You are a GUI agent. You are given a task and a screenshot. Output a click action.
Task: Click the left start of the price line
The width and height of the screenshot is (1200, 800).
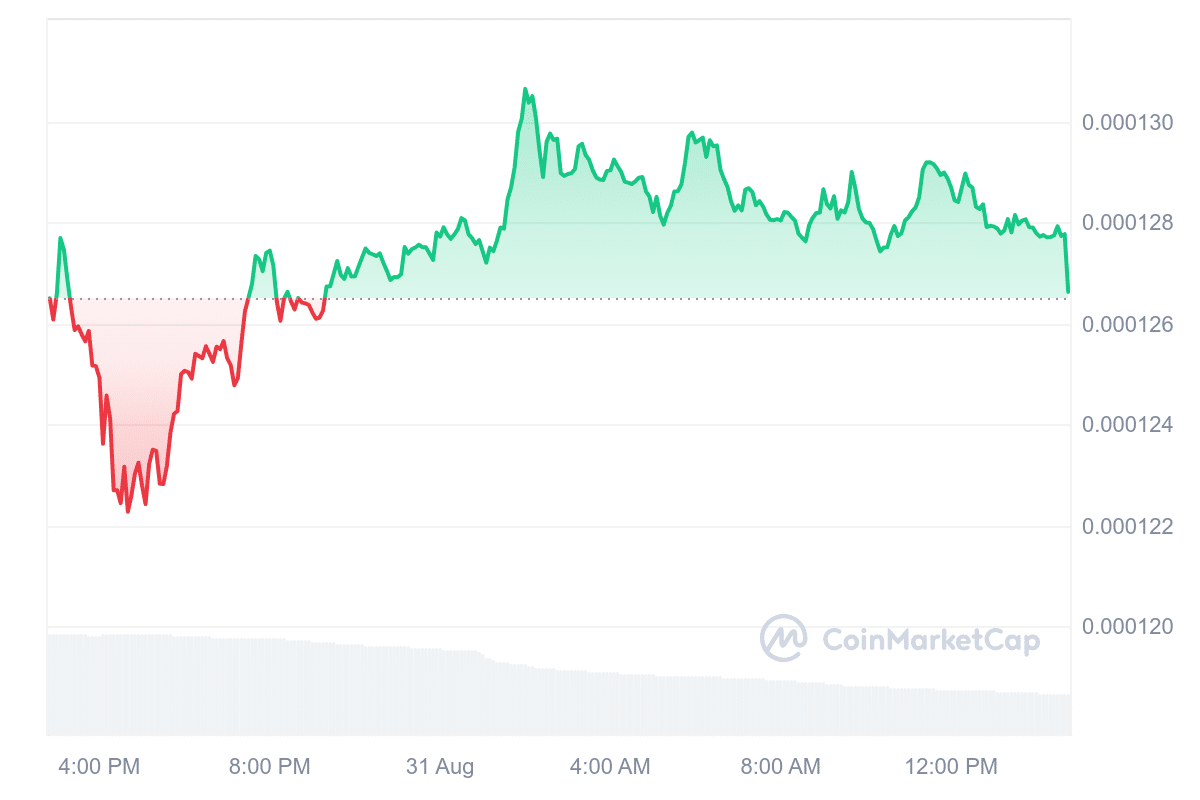coord(49,298)
